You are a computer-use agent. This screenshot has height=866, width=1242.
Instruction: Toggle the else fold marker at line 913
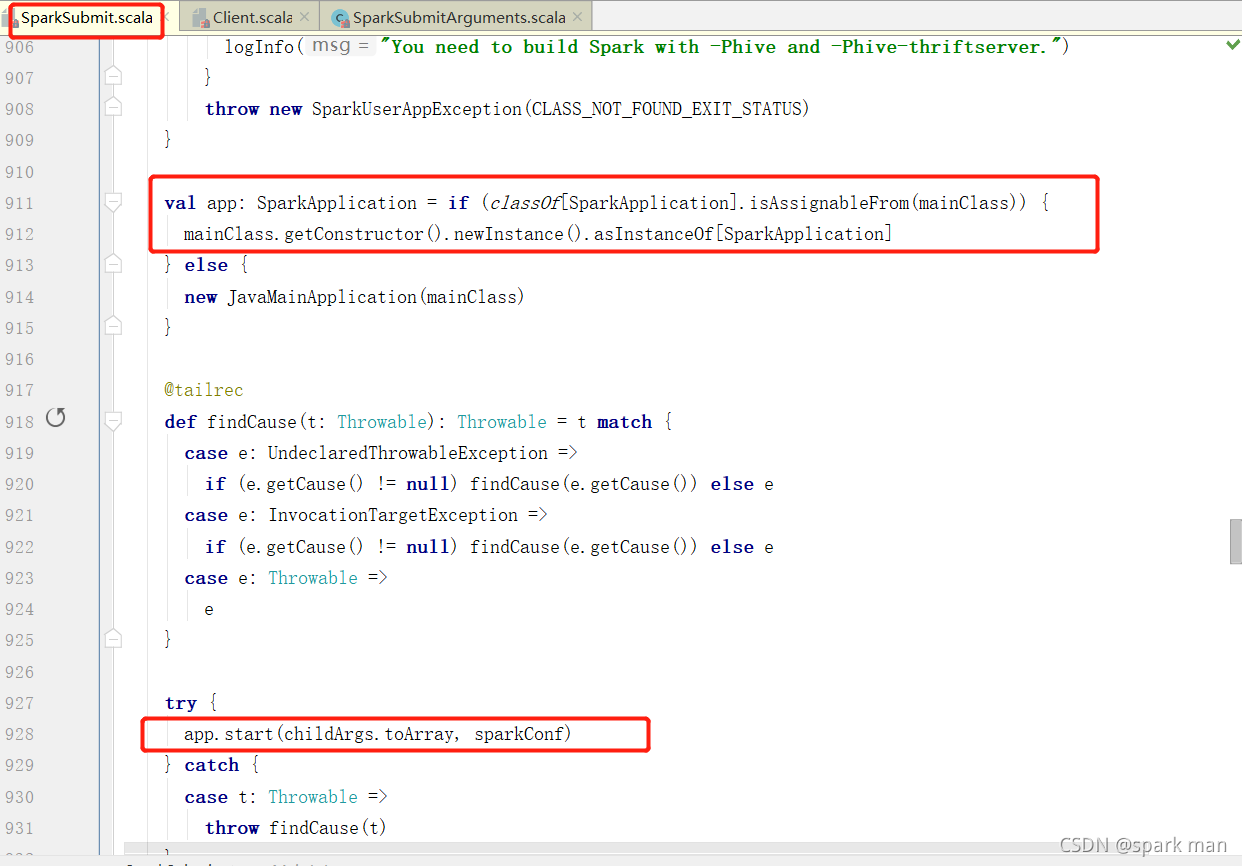113,265
